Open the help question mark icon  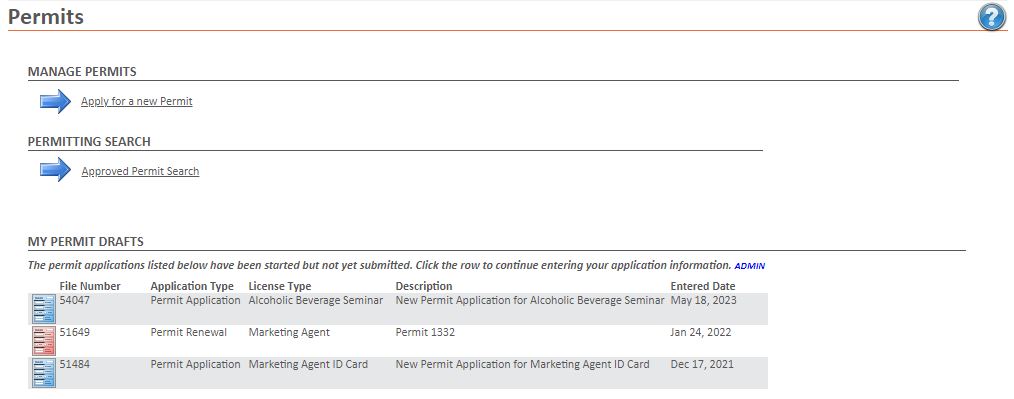point(991,17)
